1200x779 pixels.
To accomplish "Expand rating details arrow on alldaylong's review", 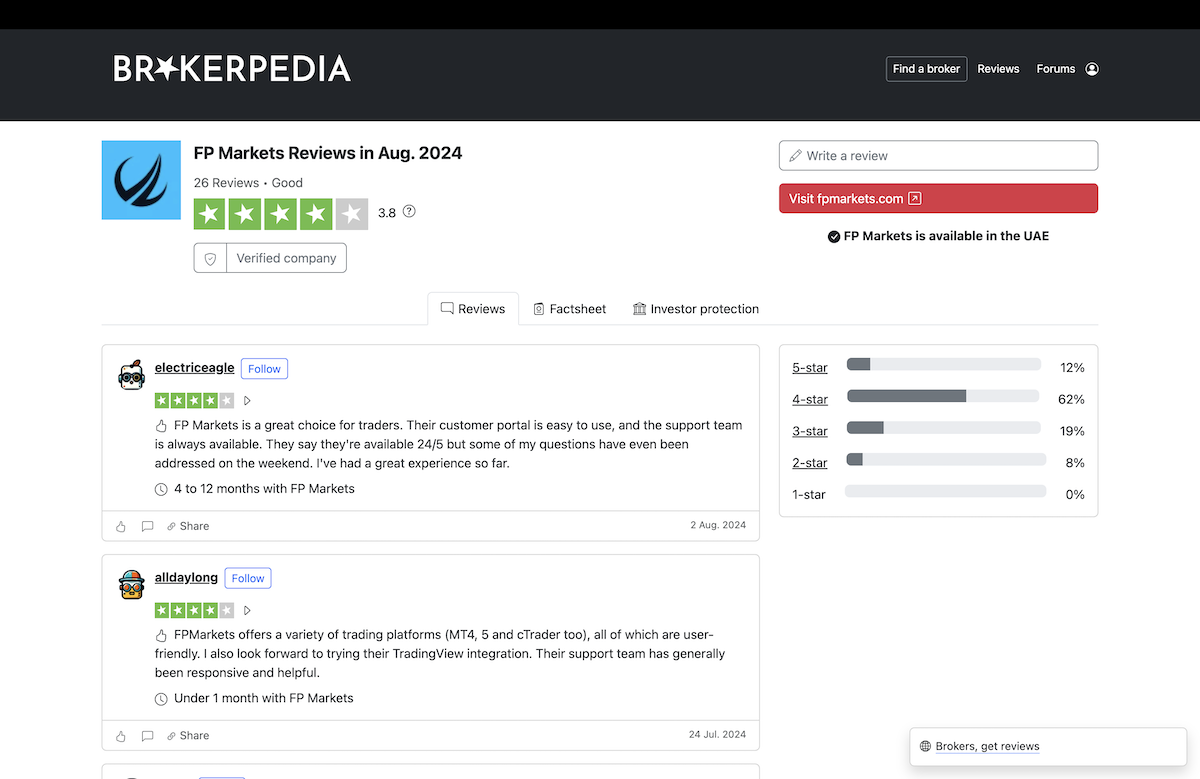I will (247, 610).
